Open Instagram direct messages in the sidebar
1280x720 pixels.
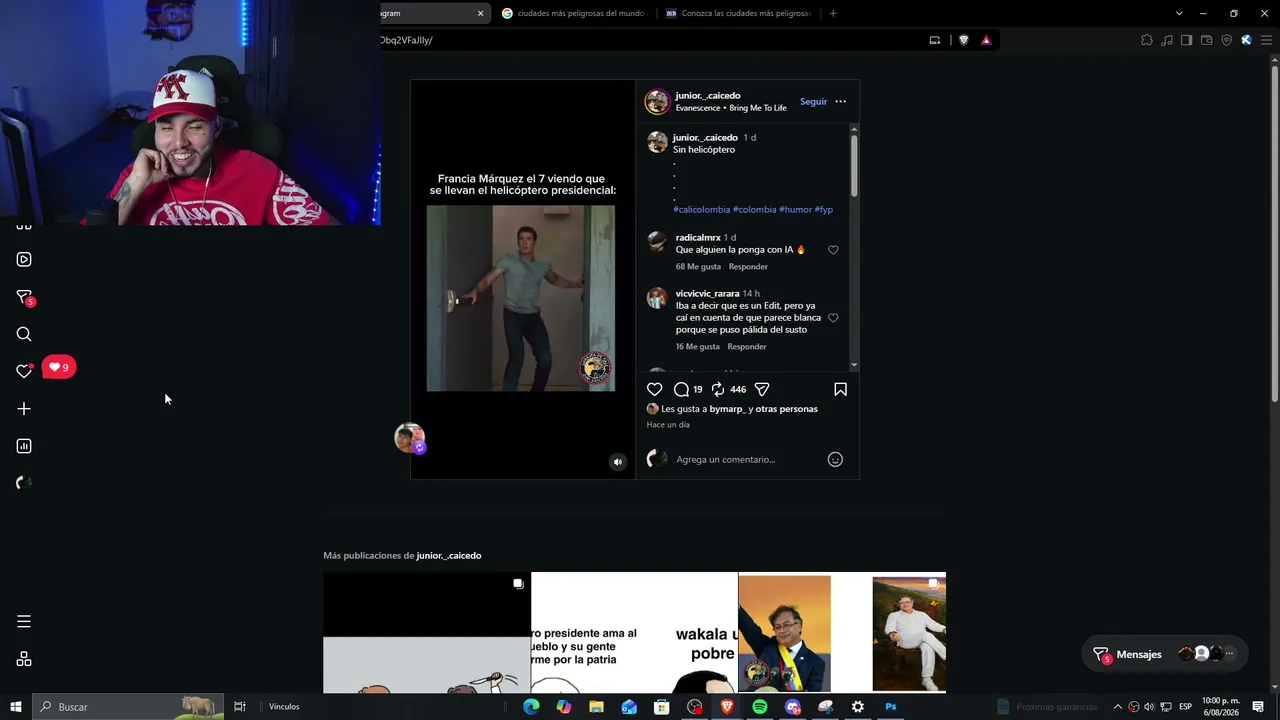24,297
